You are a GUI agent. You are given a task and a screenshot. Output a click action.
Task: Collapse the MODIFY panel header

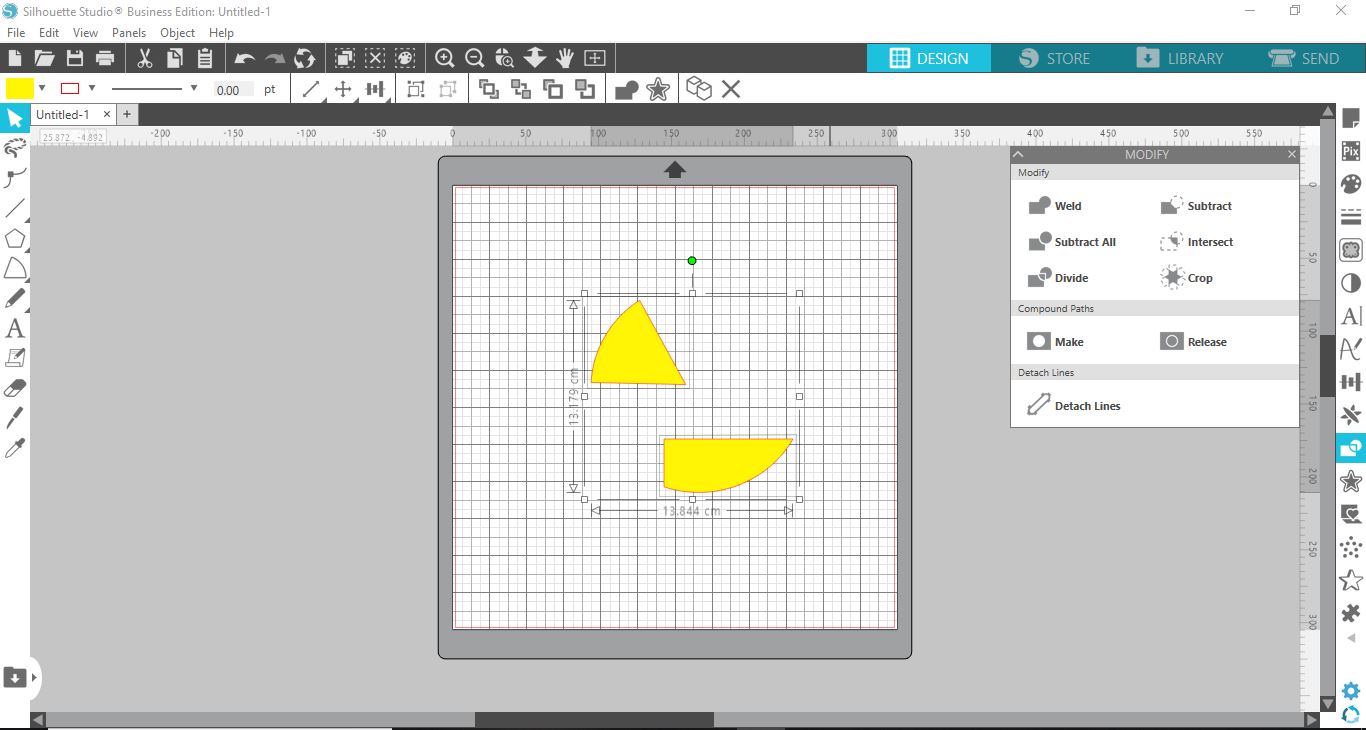pos(1018,154)
